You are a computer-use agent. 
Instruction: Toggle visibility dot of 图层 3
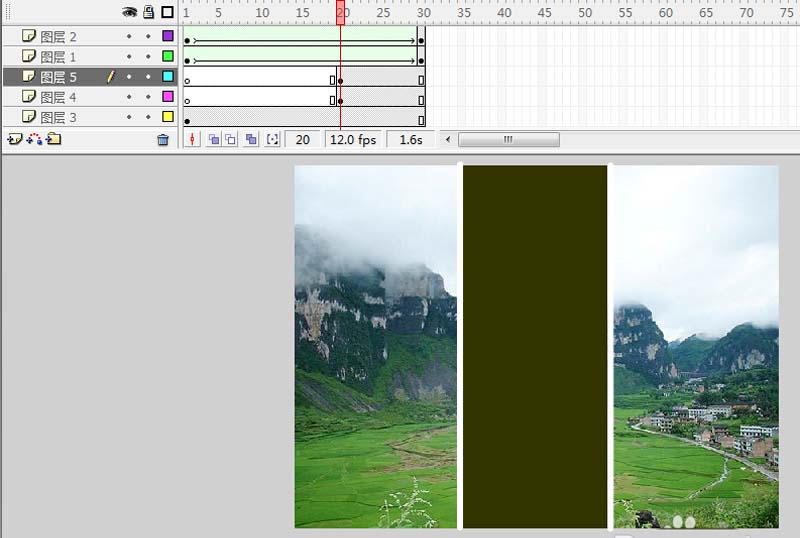[x=129, y=117]
